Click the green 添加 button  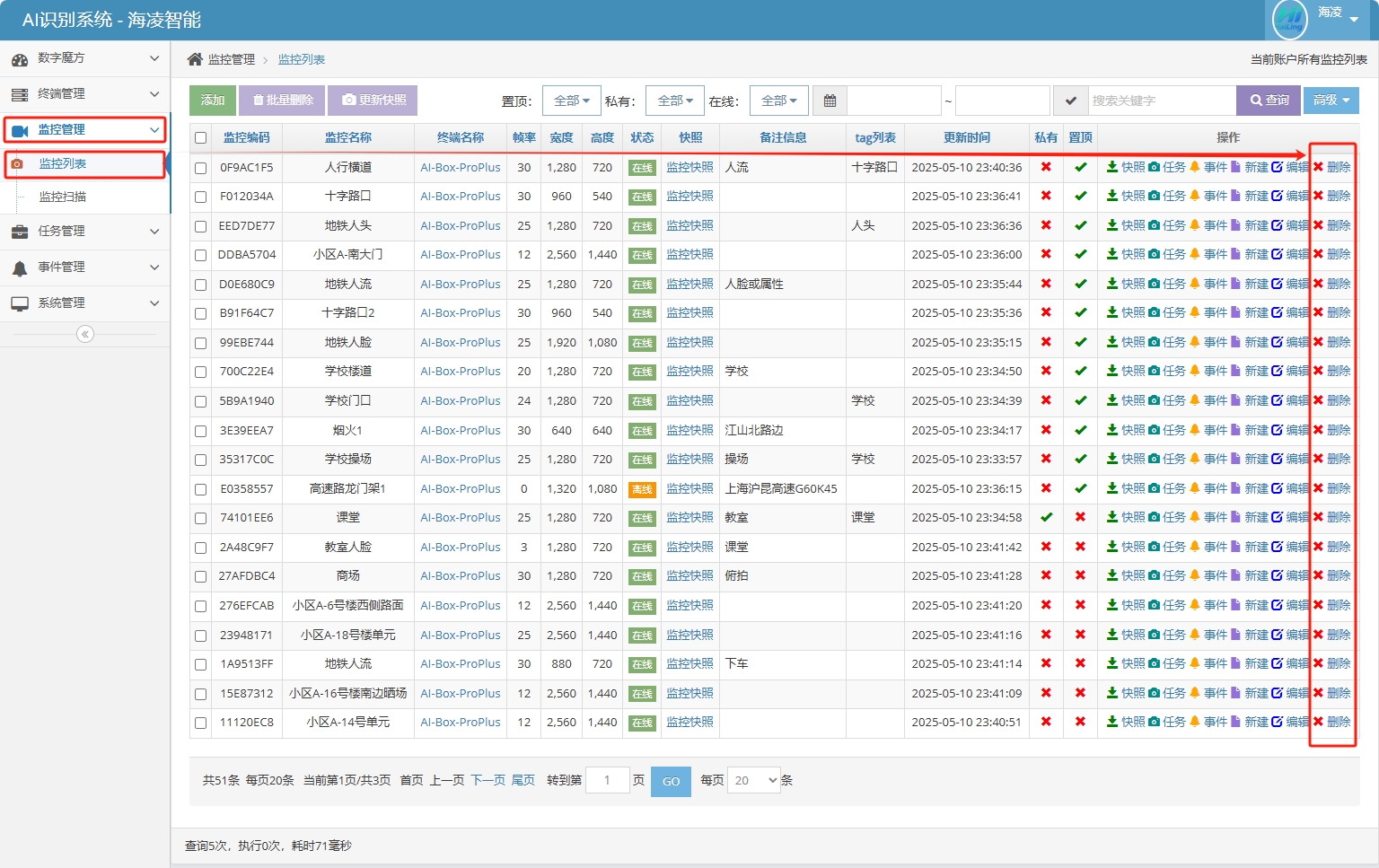(213, 101)
